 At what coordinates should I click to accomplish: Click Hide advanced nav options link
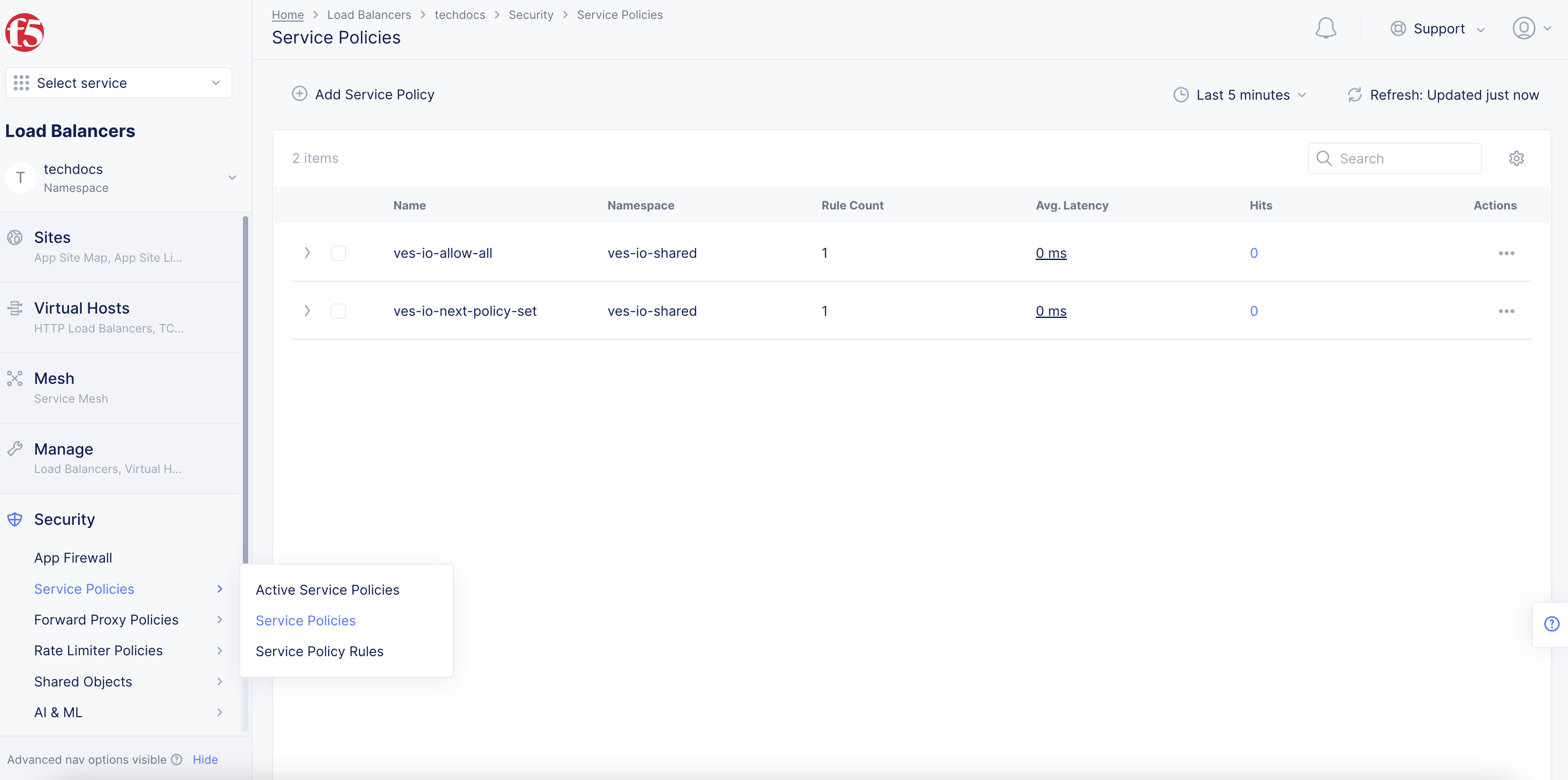pos(205,759)
